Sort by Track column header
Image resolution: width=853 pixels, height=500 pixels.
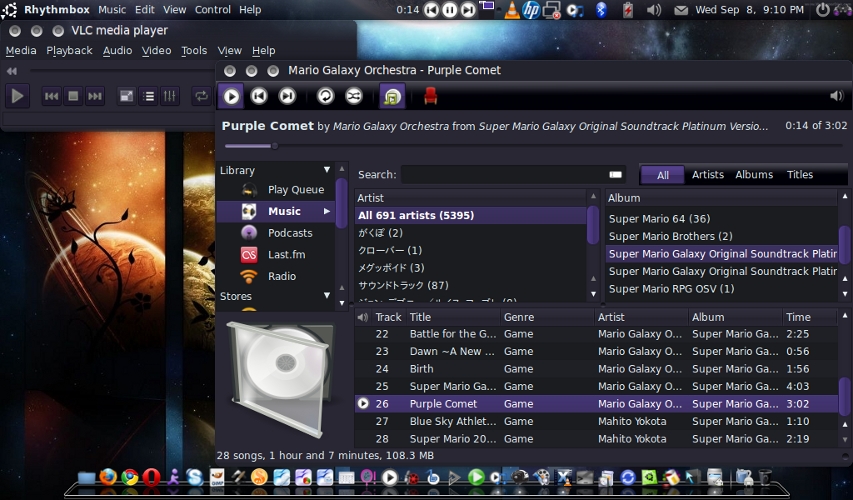pyautogui.click(x=388, y=317)
